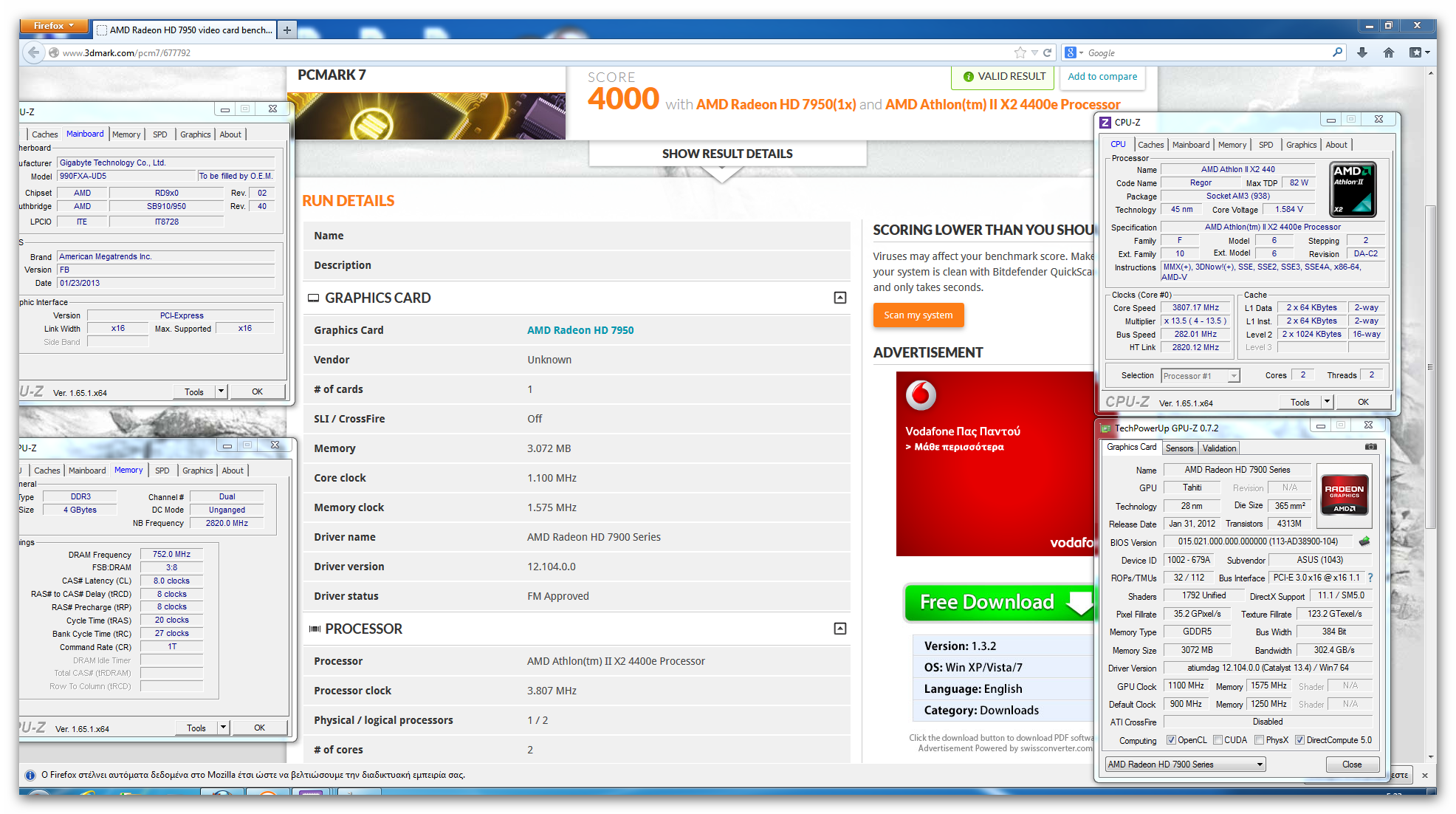Screen dimensions: 1456x814
Task: Open the AMD Radeon HD 7950 link
Action: [x=580, y=330]
